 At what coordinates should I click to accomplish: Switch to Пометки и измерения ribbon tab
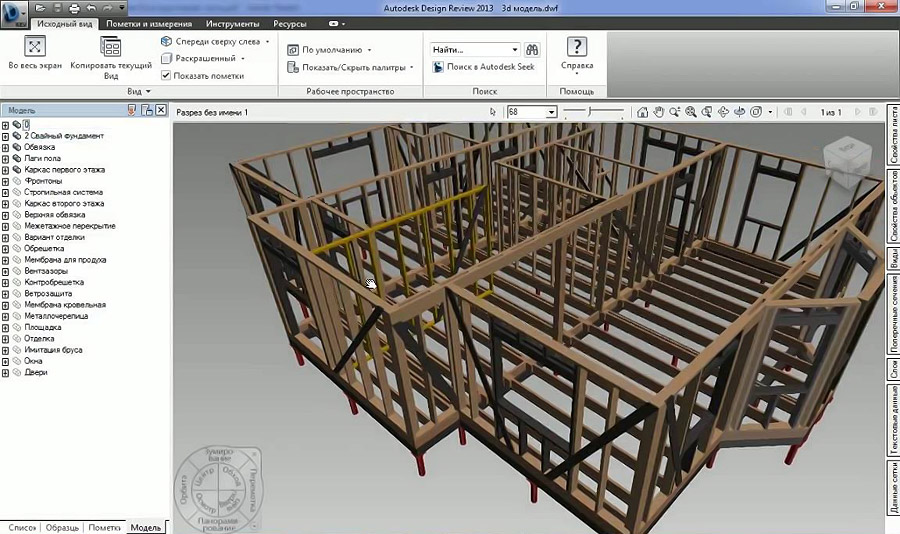[x=149, y=23]
